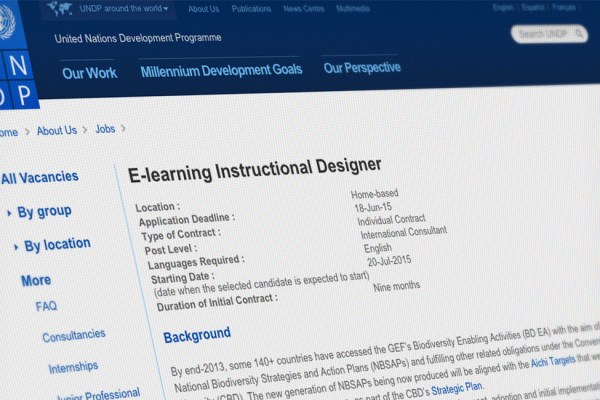Open the Our Work section

pos(90,73)
